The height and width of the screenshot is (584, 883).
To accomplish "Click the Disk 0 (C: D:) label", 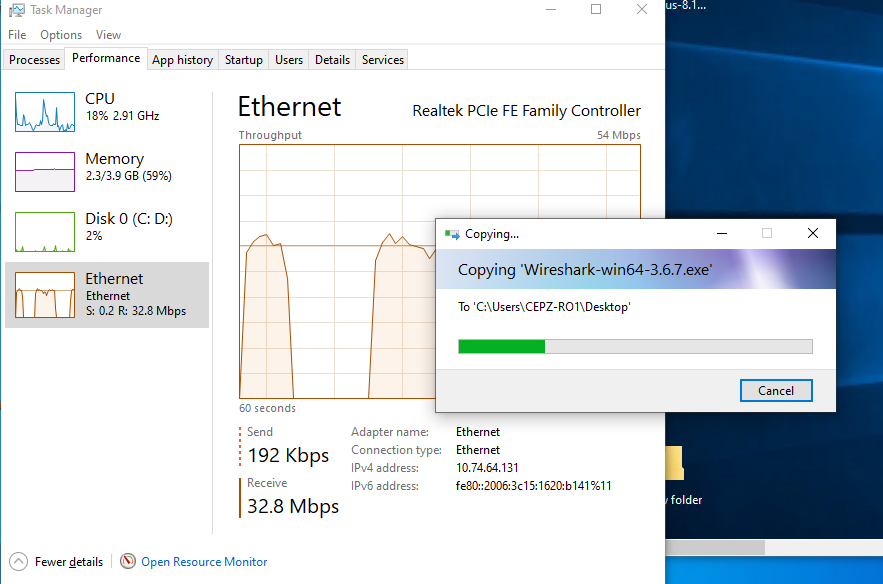I will coord(129,219).
